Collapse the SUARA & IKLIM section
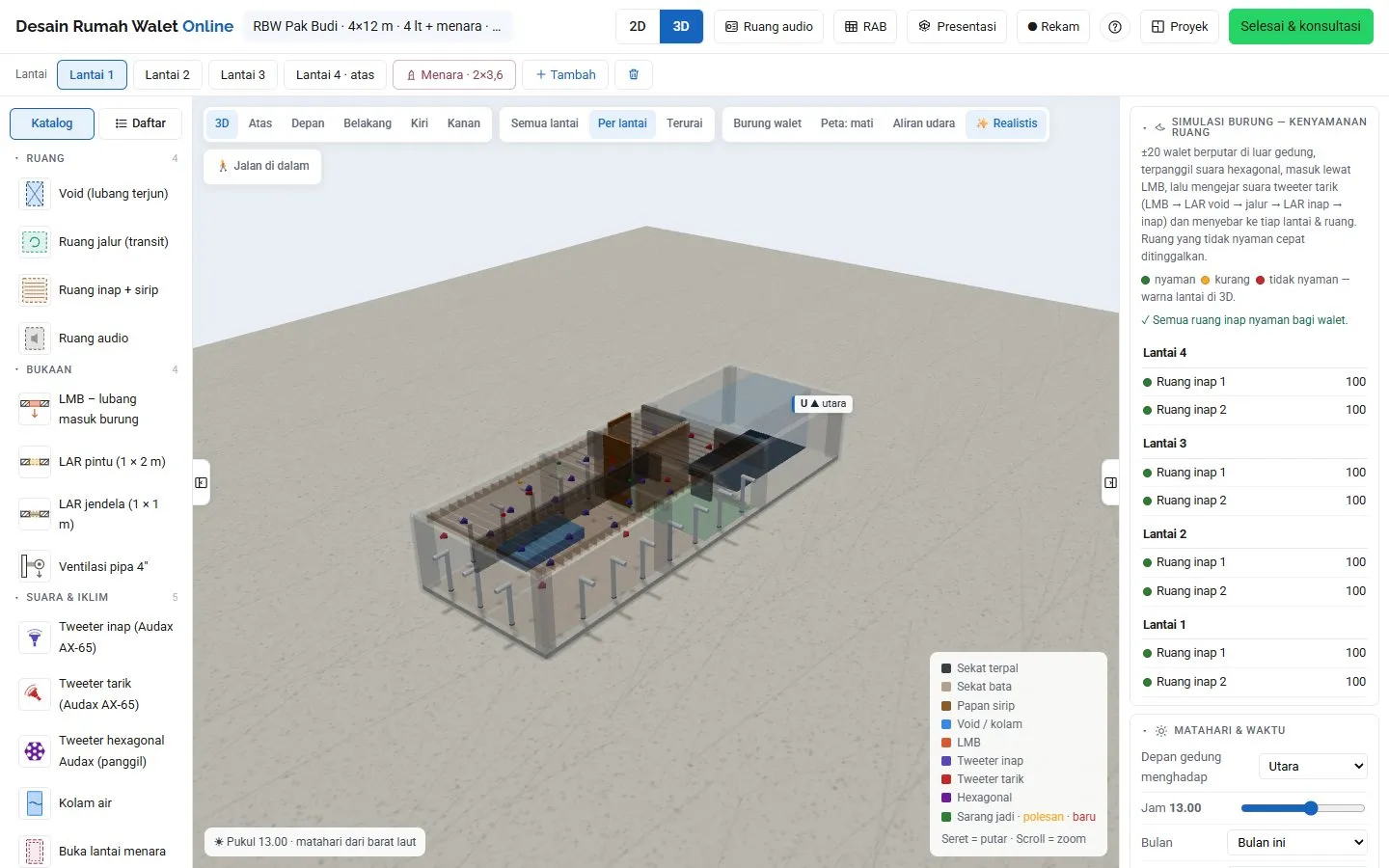1389x868 pixels. (x=96, y=597)
